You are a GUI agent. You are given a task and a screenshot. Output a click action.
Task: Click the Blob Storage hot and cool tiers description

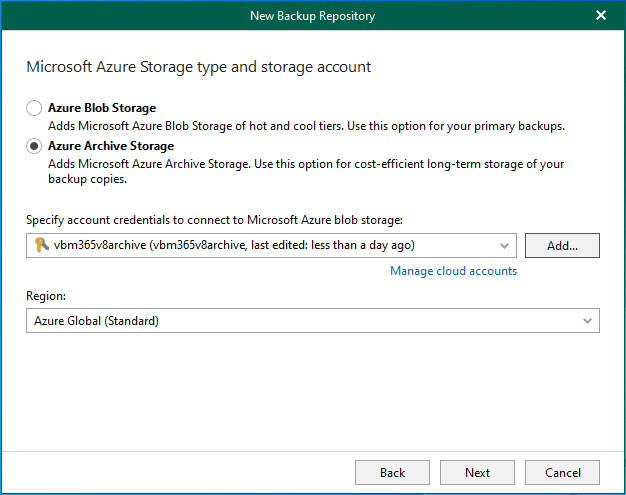[x=307, y=126]
